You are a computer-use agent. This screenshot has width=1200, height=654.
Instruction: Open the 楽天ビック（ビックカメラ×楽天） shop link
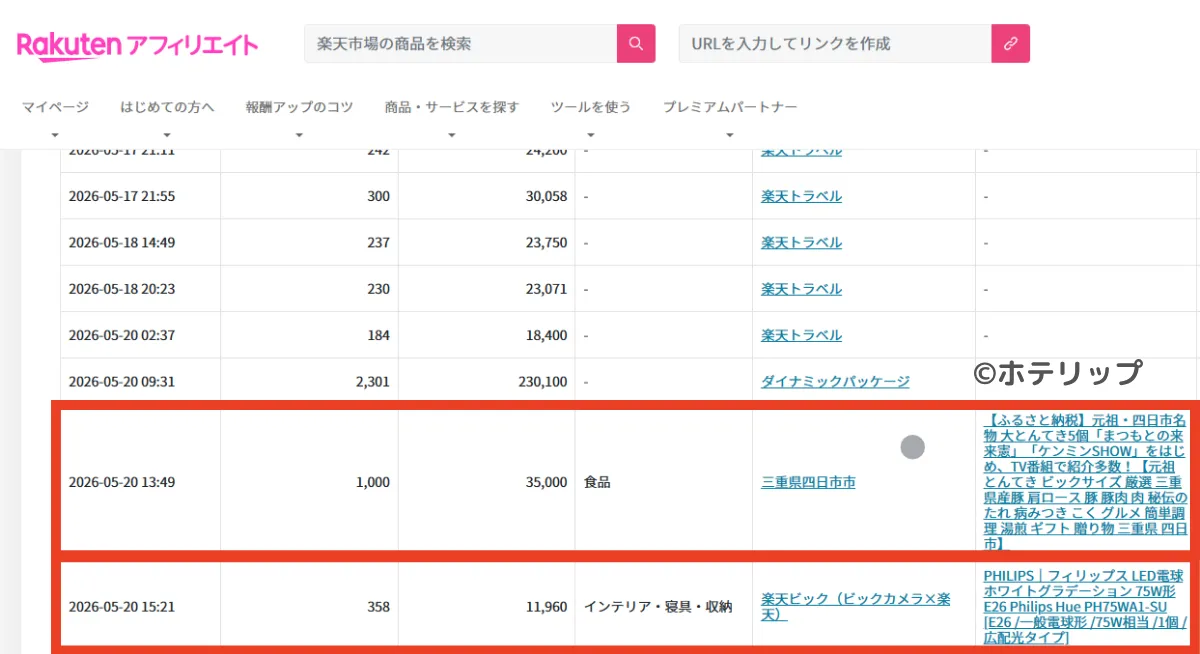pos(856,606)
